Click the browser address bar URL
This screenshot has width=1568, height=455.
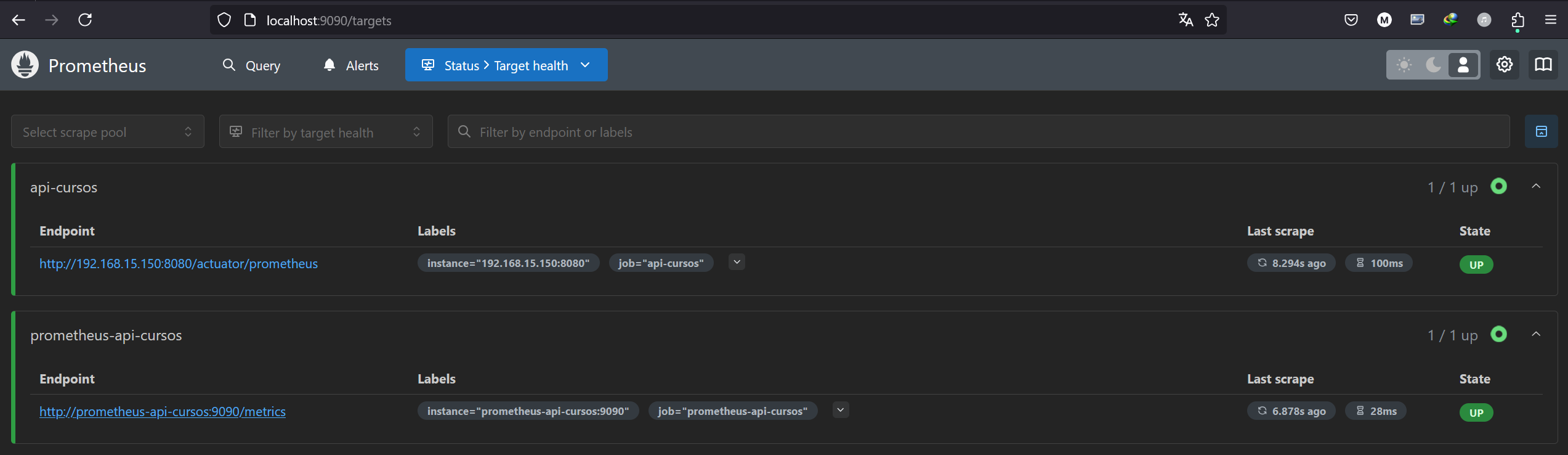coord(329,20)
